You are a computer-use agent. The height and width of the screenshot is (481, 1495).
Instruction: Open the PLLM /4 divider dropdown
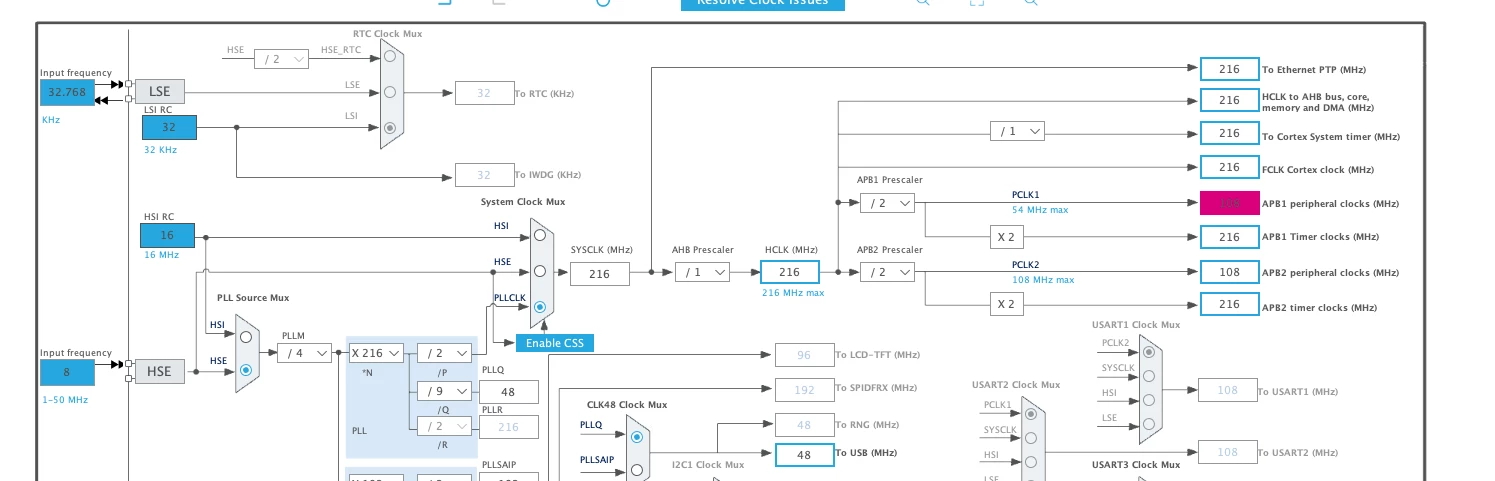click(x=304, y=353)
